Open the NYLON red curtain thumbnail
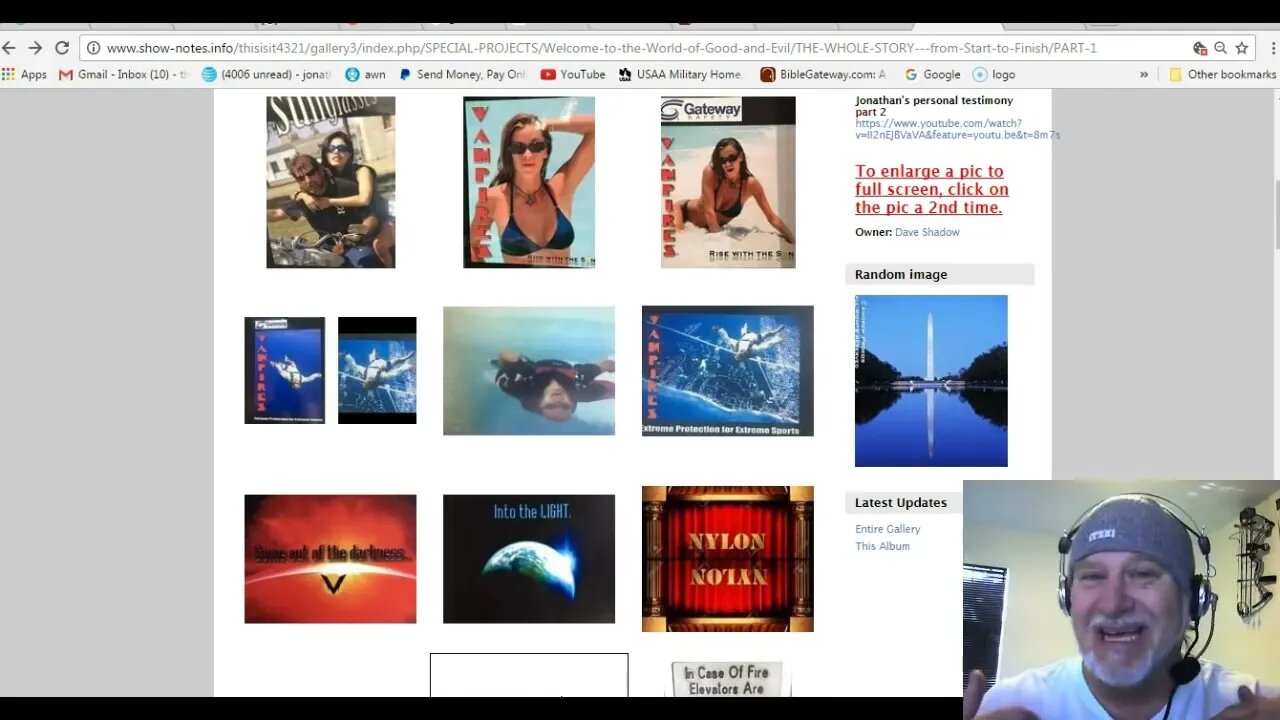1280x720 pixels. pos(728,559)
